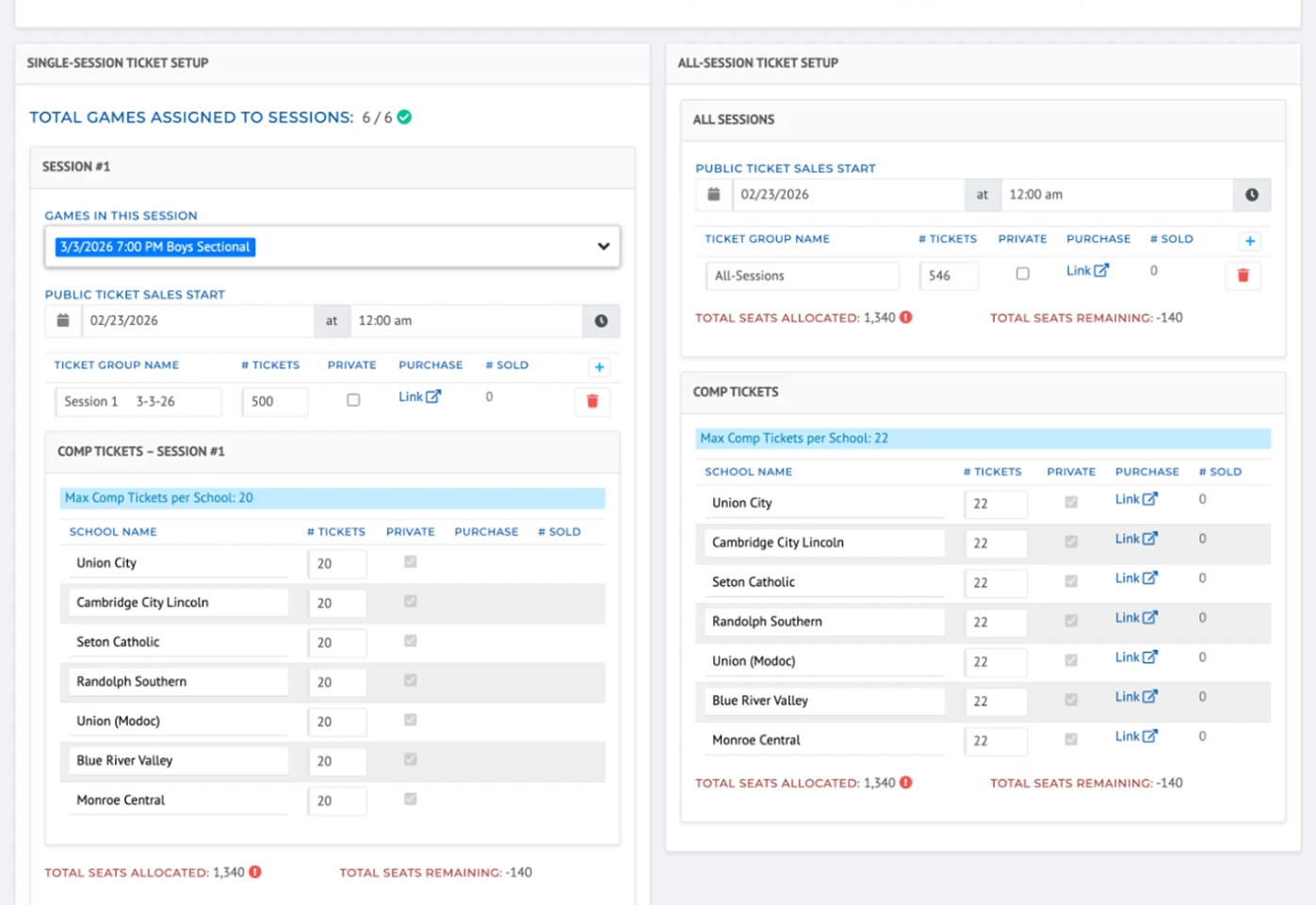
Task: Toggle Private for Union City session comp
Action: click(x=411, y=562)
